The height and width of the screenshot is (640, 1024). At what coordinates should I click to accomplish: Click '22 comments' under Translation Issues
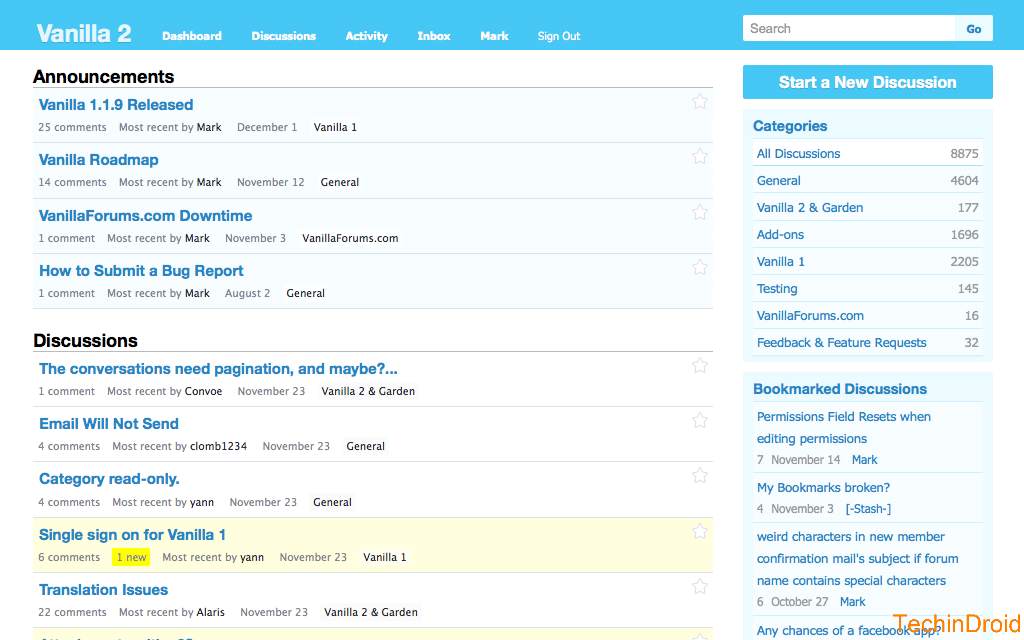pos(72,612)
